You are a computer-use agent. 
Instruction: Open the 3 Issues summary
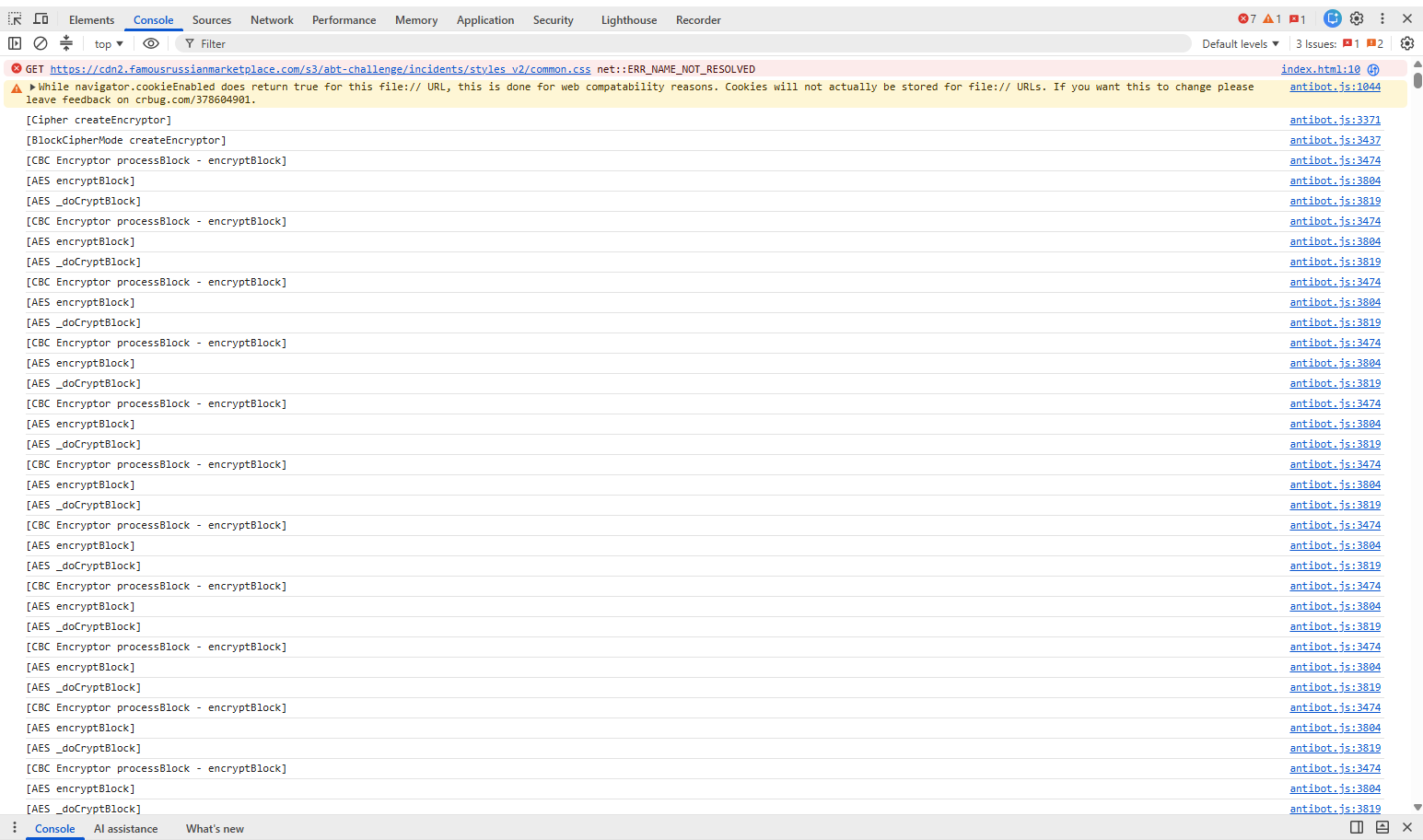tap(1339, 44)
